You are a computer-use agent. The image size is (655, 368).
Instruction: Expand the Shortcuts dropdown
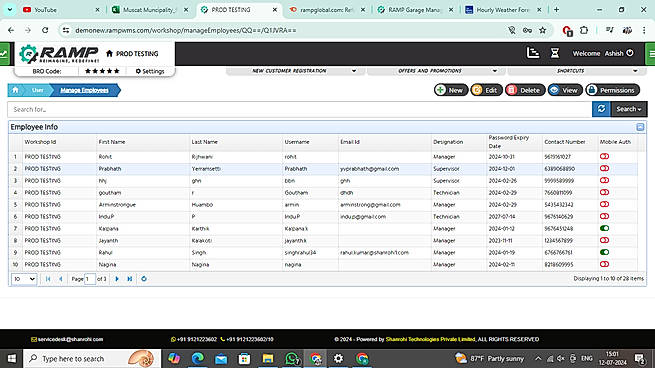(x=576, y=71)
